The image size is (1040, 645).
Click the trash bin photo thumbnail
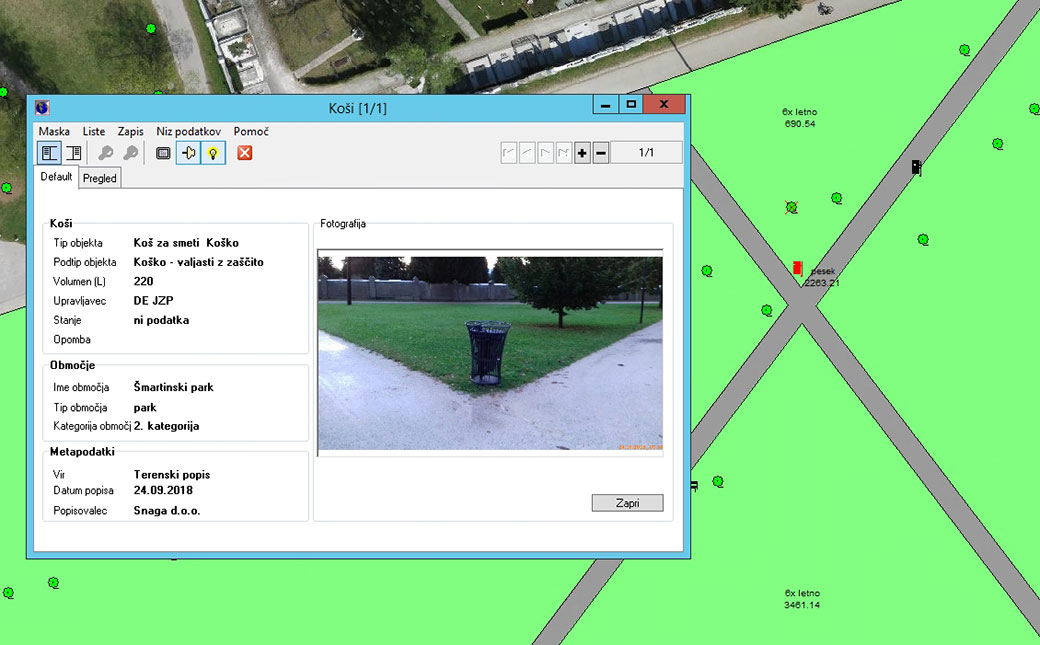click(490, 353)
